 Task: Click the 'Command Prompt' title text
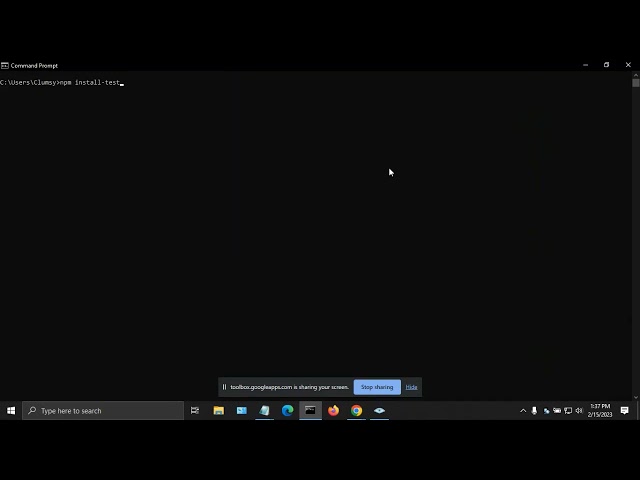(x=34, y=65)
